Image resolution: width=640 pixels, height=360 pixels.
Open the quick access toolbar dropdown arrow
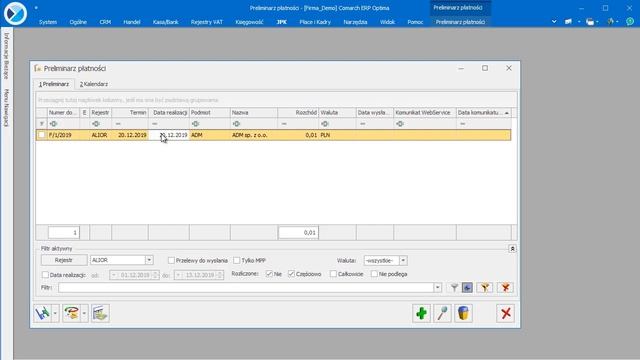click(36, 8)
